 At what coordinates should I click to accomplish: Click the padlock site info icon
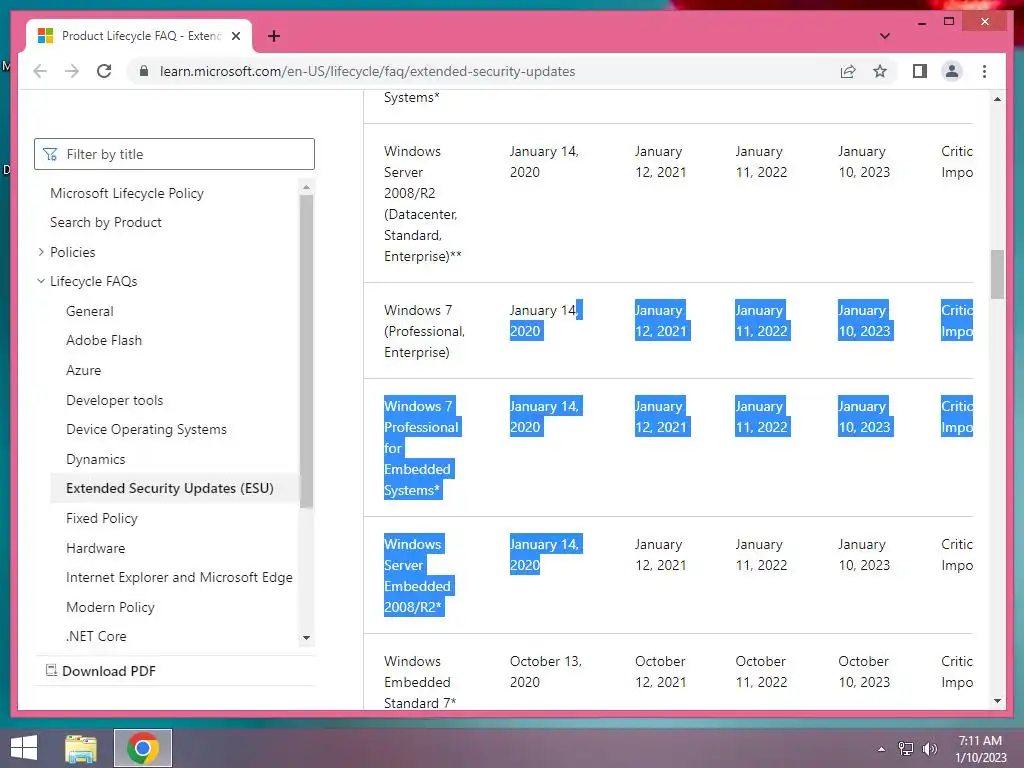point(144,71)
